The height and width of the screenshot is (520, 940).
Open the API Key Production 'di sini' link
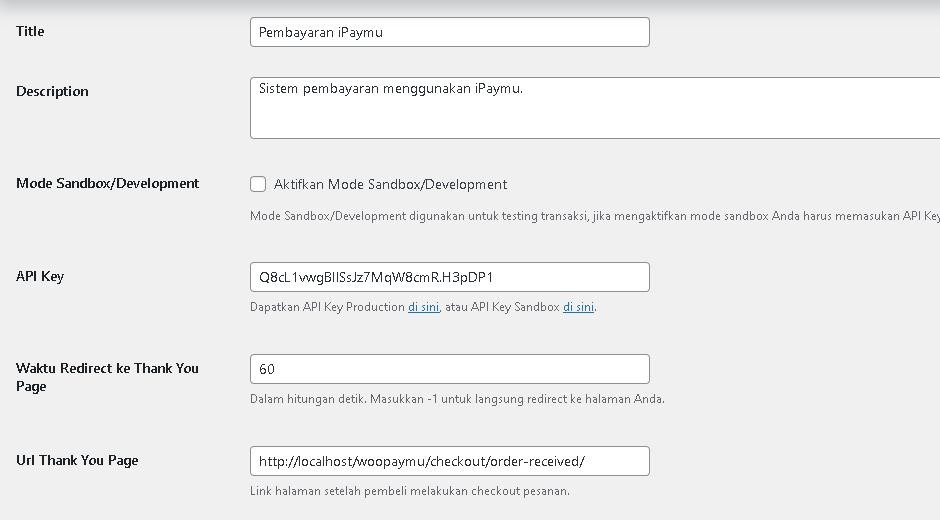(423, 307)
